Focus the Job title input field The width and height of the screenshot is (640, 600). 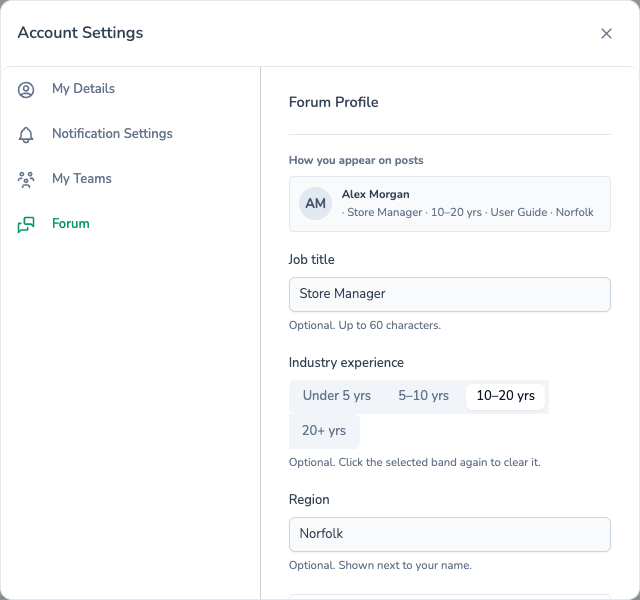click(x=450, y=294)
